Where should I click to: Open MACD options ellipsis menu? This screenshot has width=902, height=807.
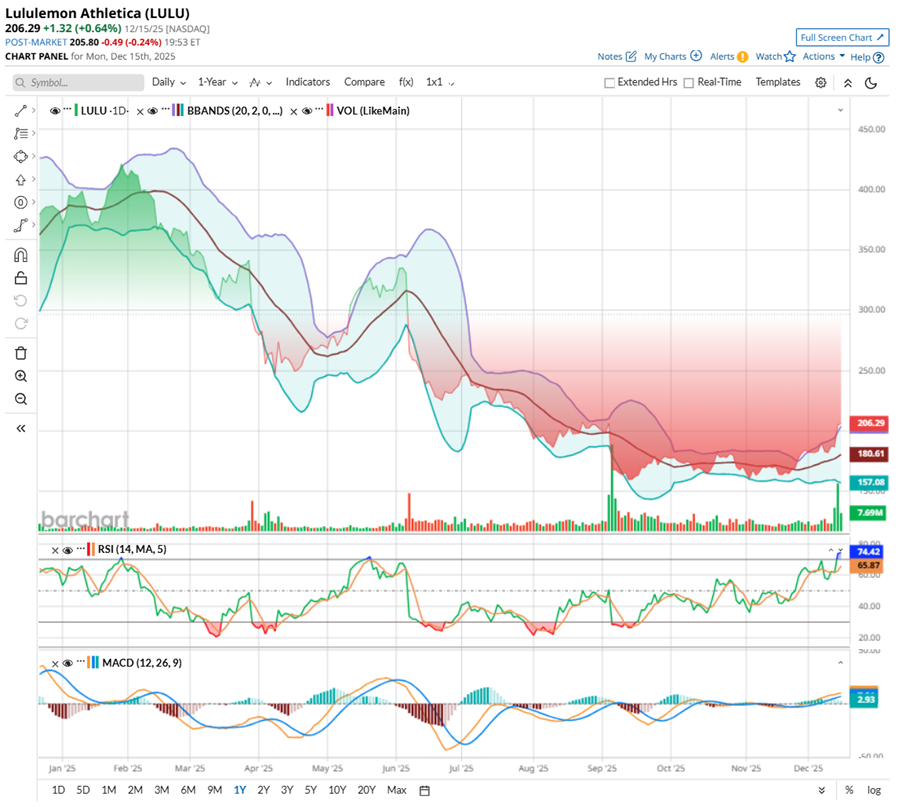pos(81,661)
